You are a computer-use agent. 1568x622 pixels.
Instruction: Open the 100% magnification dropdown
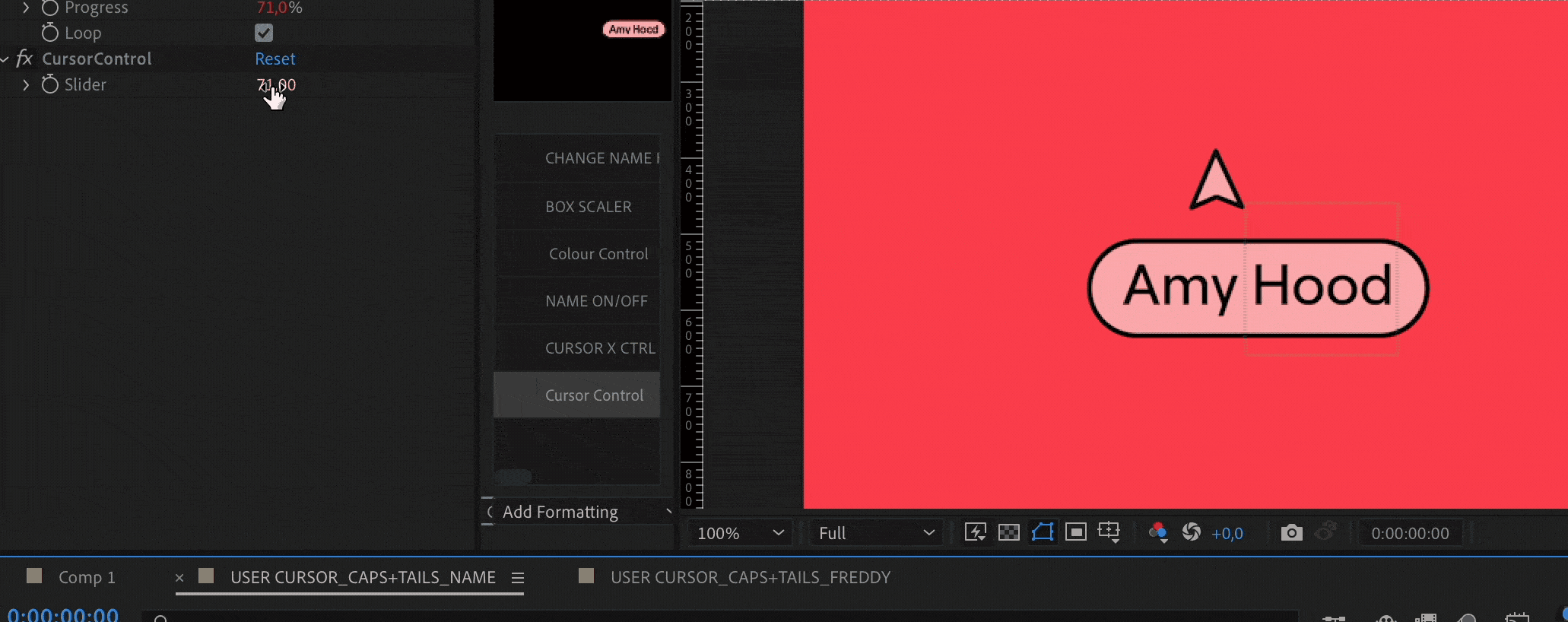740,533
